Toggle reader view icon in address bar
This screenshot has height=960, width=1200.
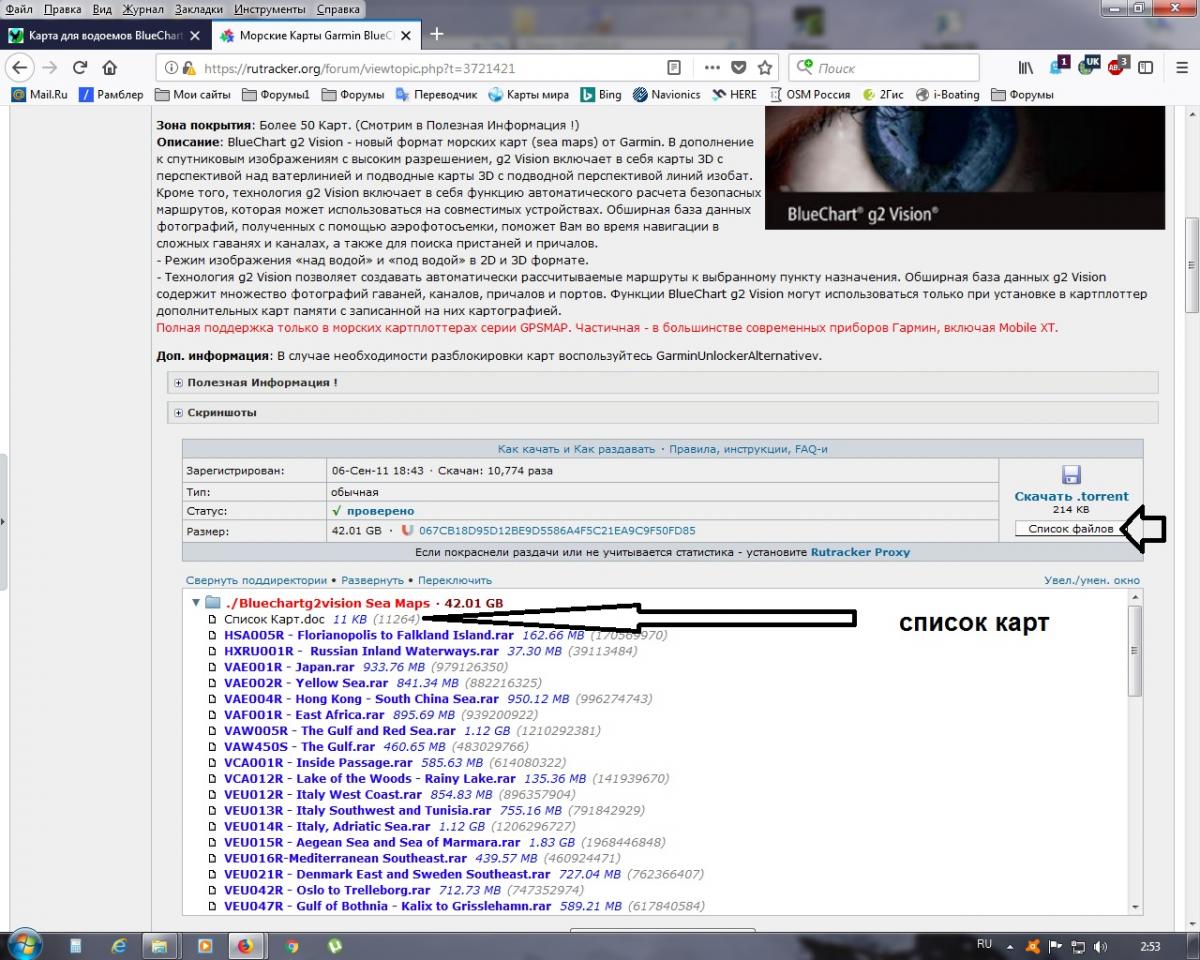tap(675, 68)
